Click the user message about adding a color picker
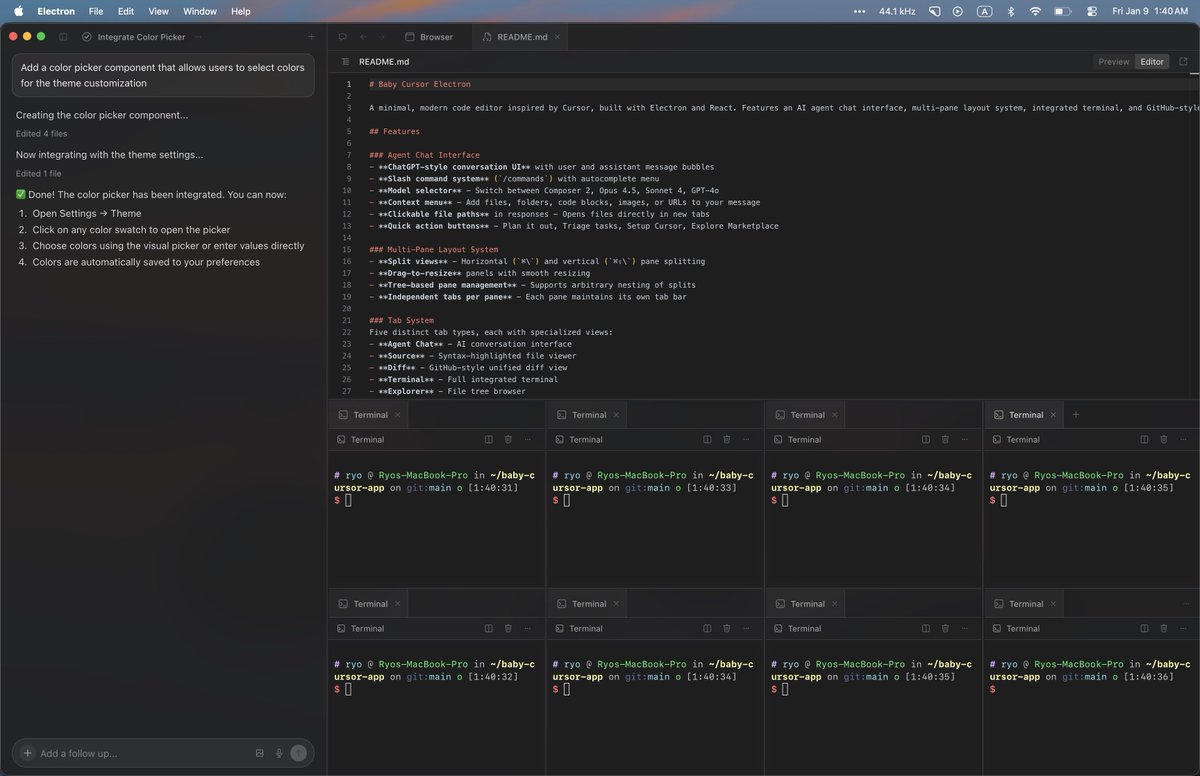Viewport: 1200px width, 776px height. (x=163, y=75)
